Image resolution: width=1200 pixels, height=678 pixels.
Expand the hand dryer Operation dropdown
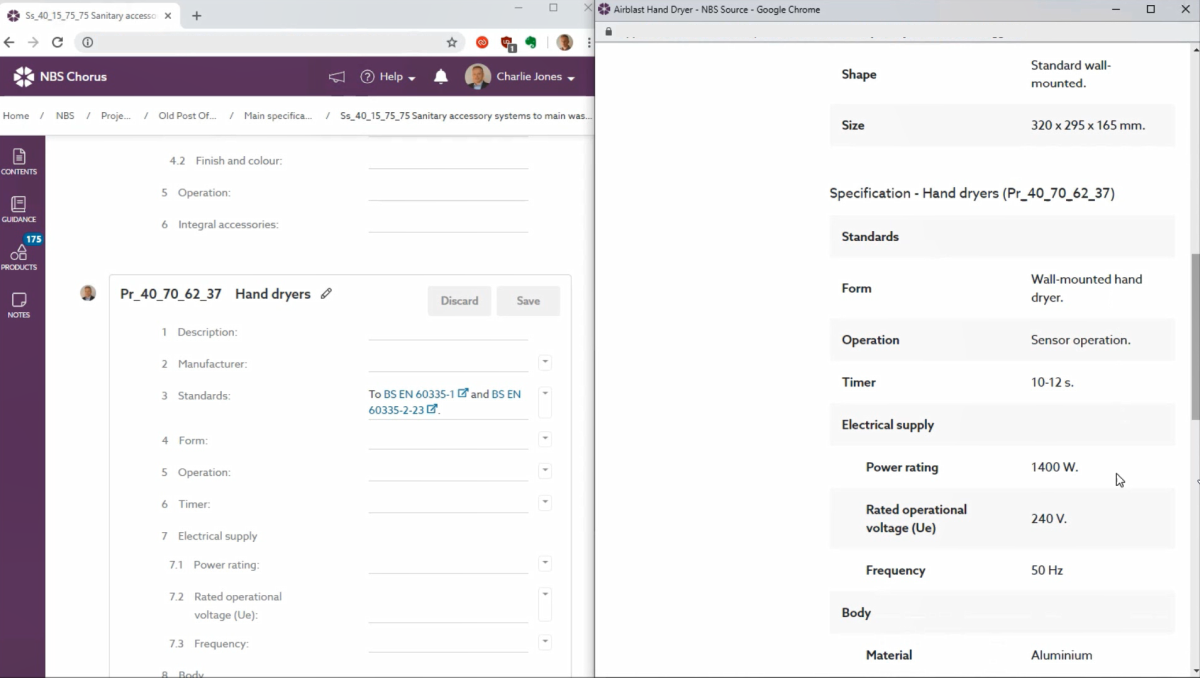(545, 470)
